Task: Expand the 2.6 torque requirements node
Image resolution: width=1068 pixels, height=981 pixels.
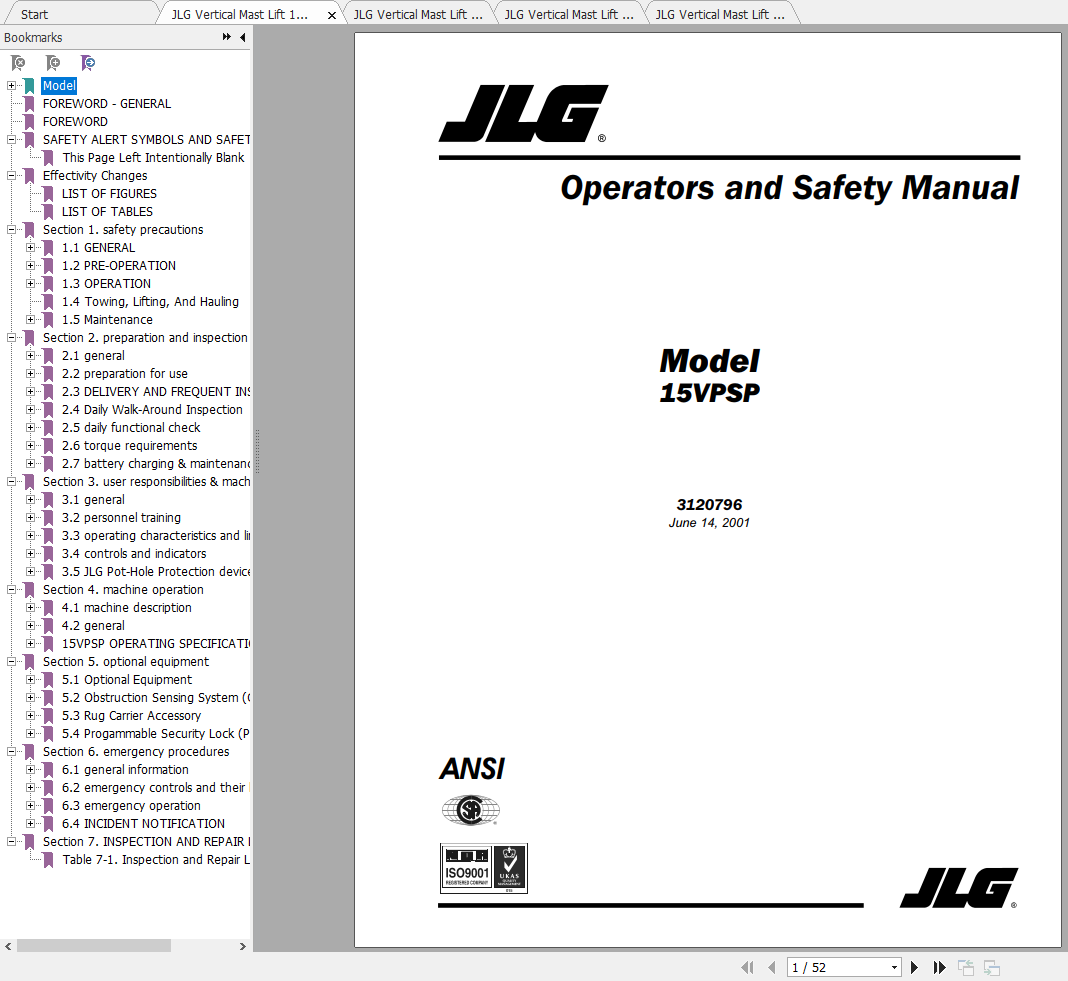Action: (x=31, y=446)
